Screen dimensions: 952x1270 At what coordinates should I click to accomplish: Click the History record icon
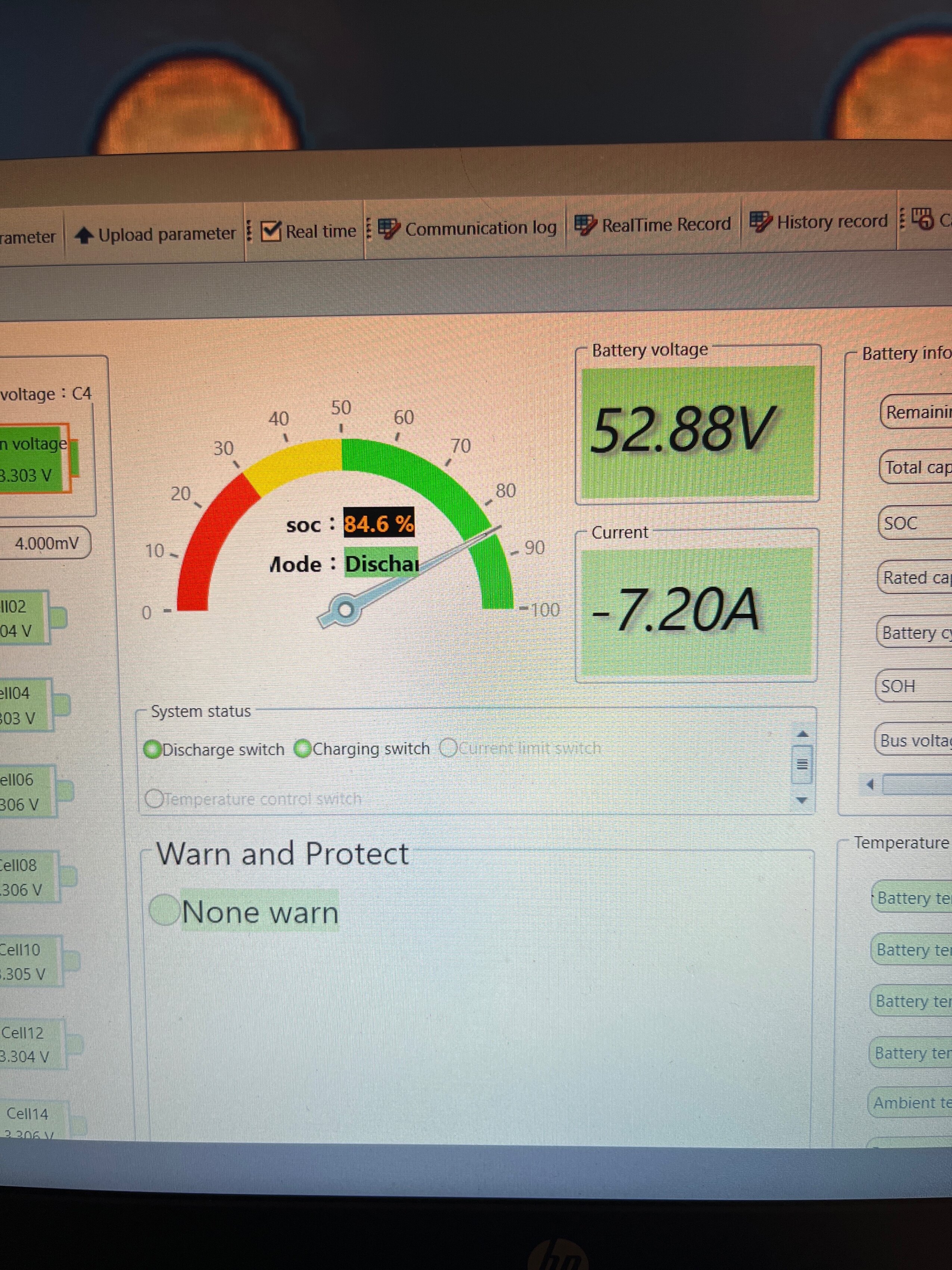pyautogui.click(x=761, y=222)
